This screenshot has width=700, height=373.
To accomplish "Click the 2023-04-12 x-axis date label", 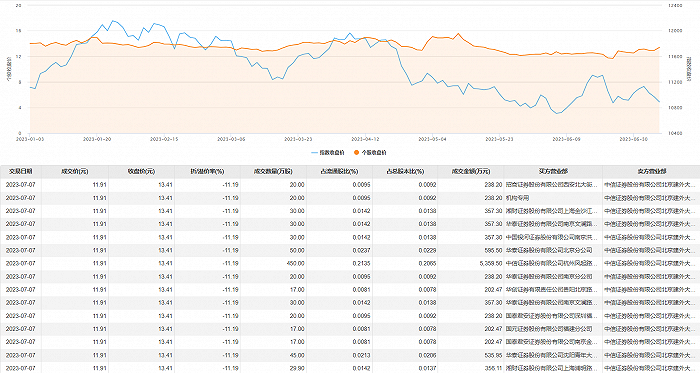I will coord(365,139).
